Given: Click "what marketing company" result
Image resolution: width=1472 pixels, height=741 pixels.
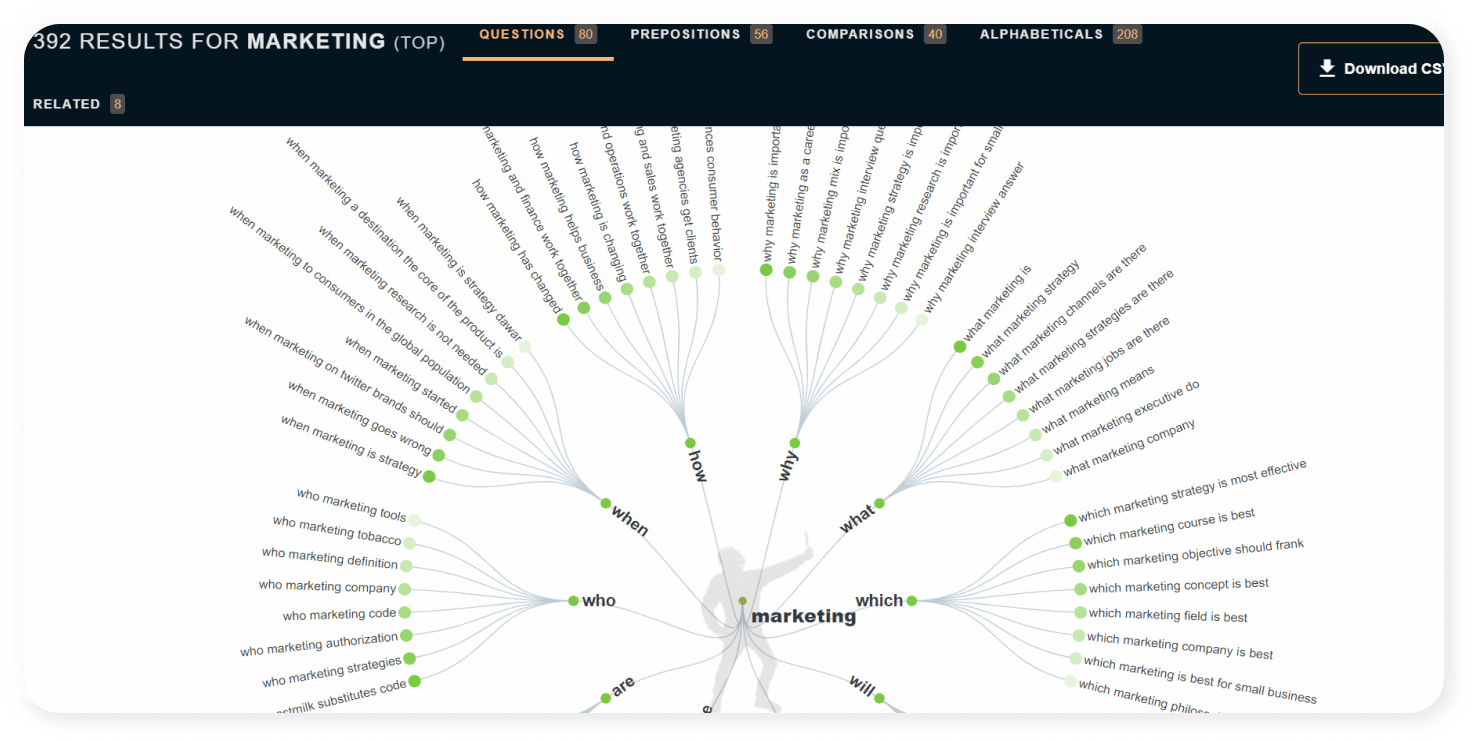Looking at the screenshot, I should click(1129, 448).
